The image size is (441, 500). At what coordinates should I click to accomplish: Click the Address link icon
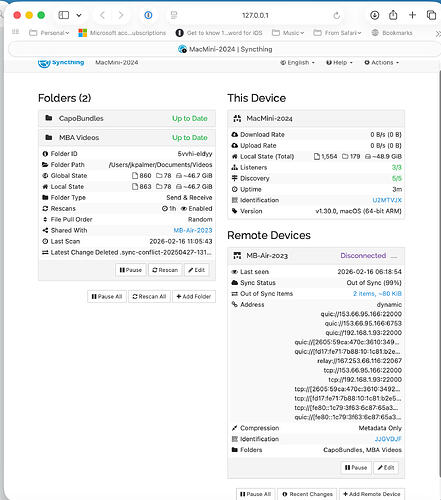pos(235,304)
